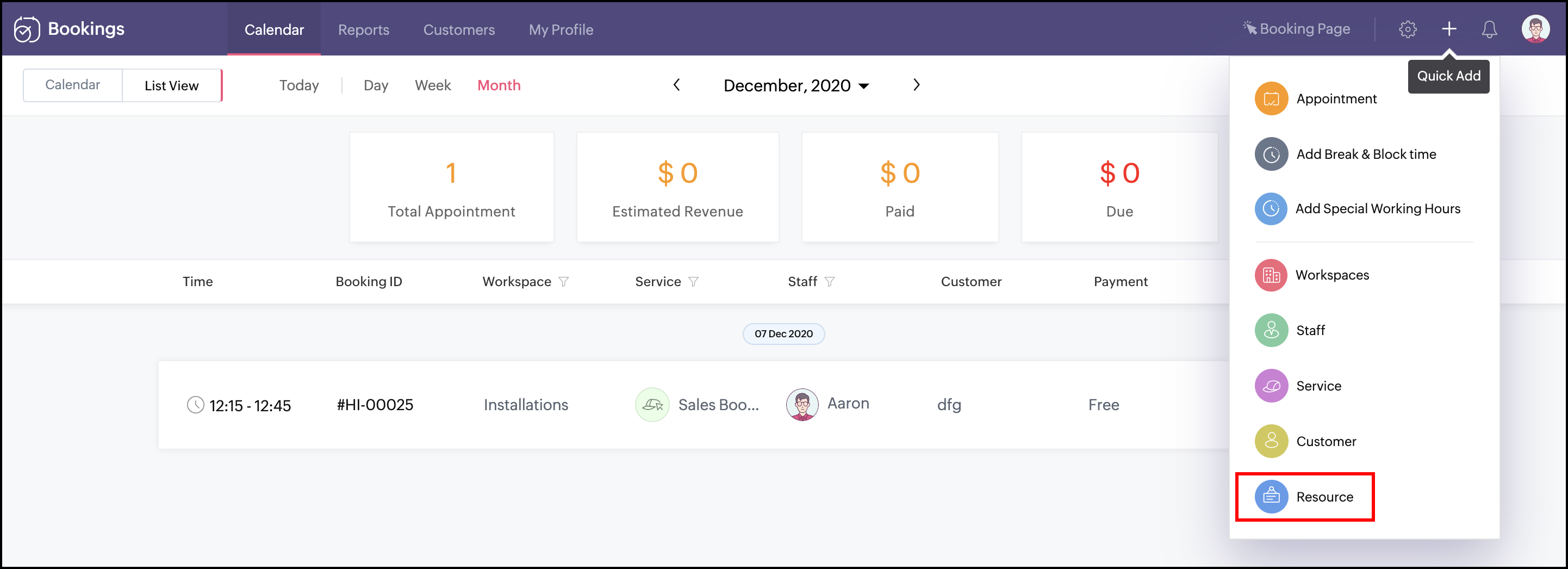Viewport: 1568px width, 569px height.
Task: Go to the Customers tab
Action: 459,29
